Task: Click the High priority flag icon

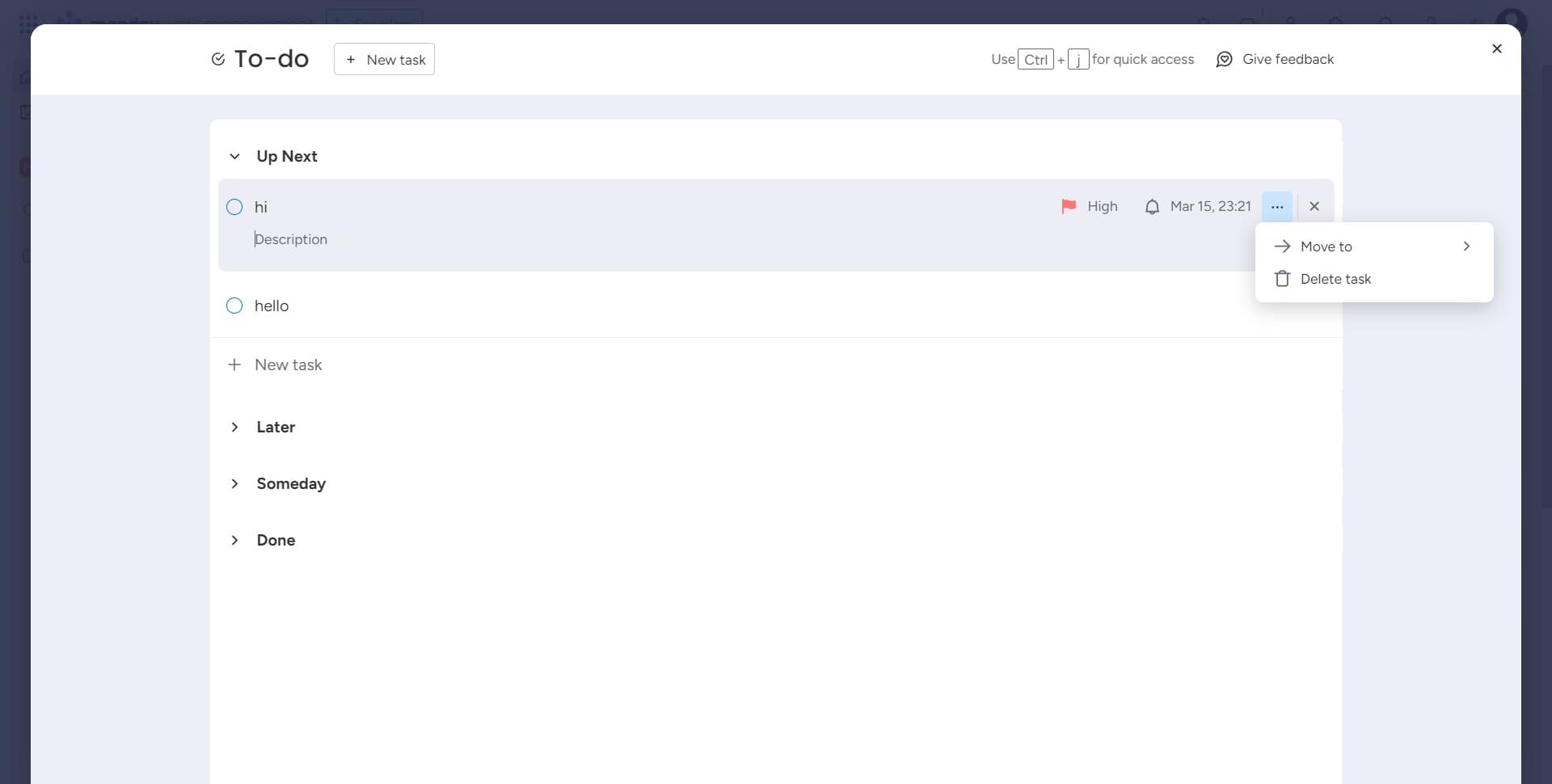Action: (1069, 206)
